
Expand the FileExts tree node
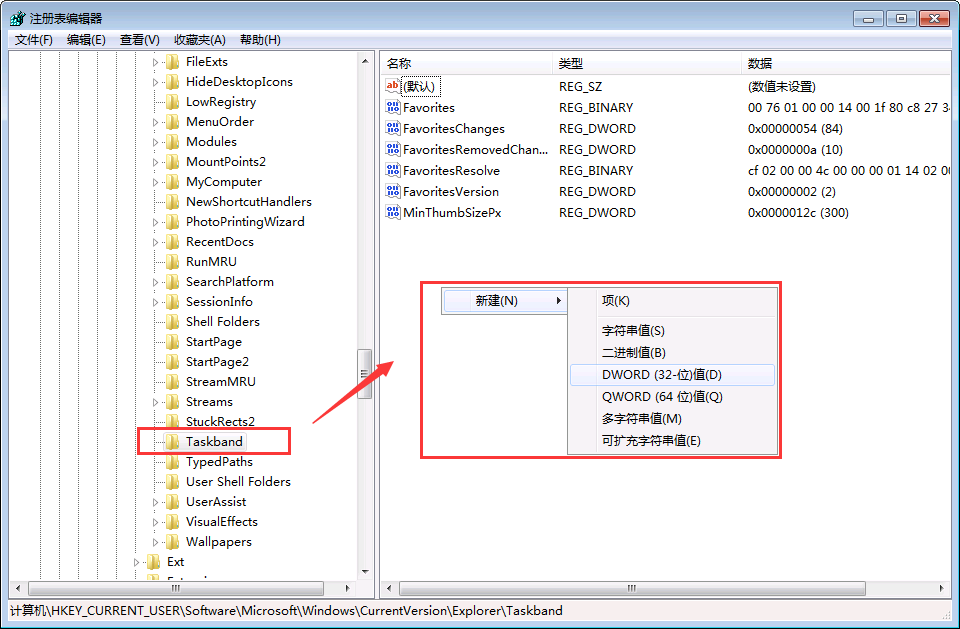click(155, 62)
